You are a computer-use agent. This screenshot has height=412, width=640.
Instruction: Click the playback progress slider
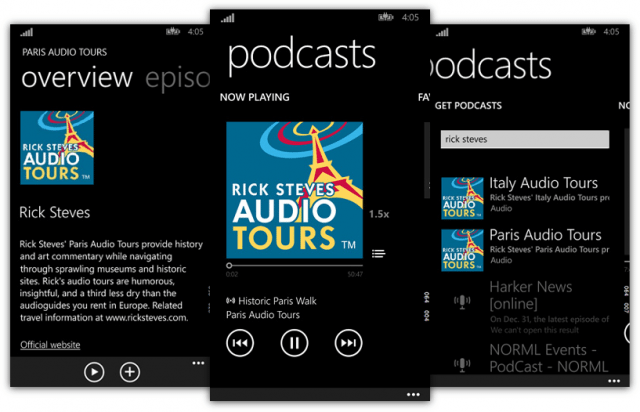pyautogui.click(x=293, y=264)
